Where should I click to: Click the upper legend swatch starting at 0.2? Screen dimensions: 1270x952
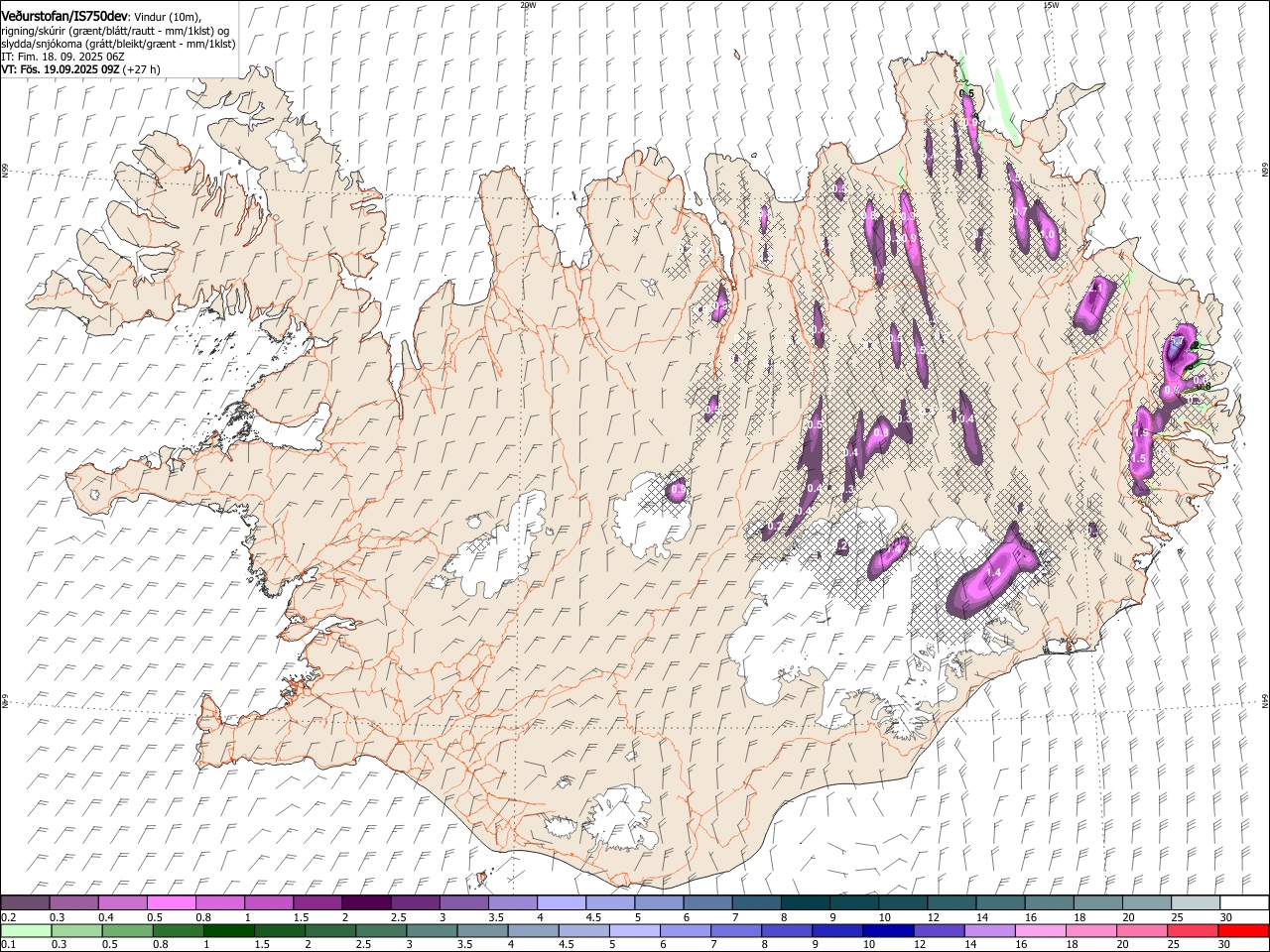click(x=26, y=903)
